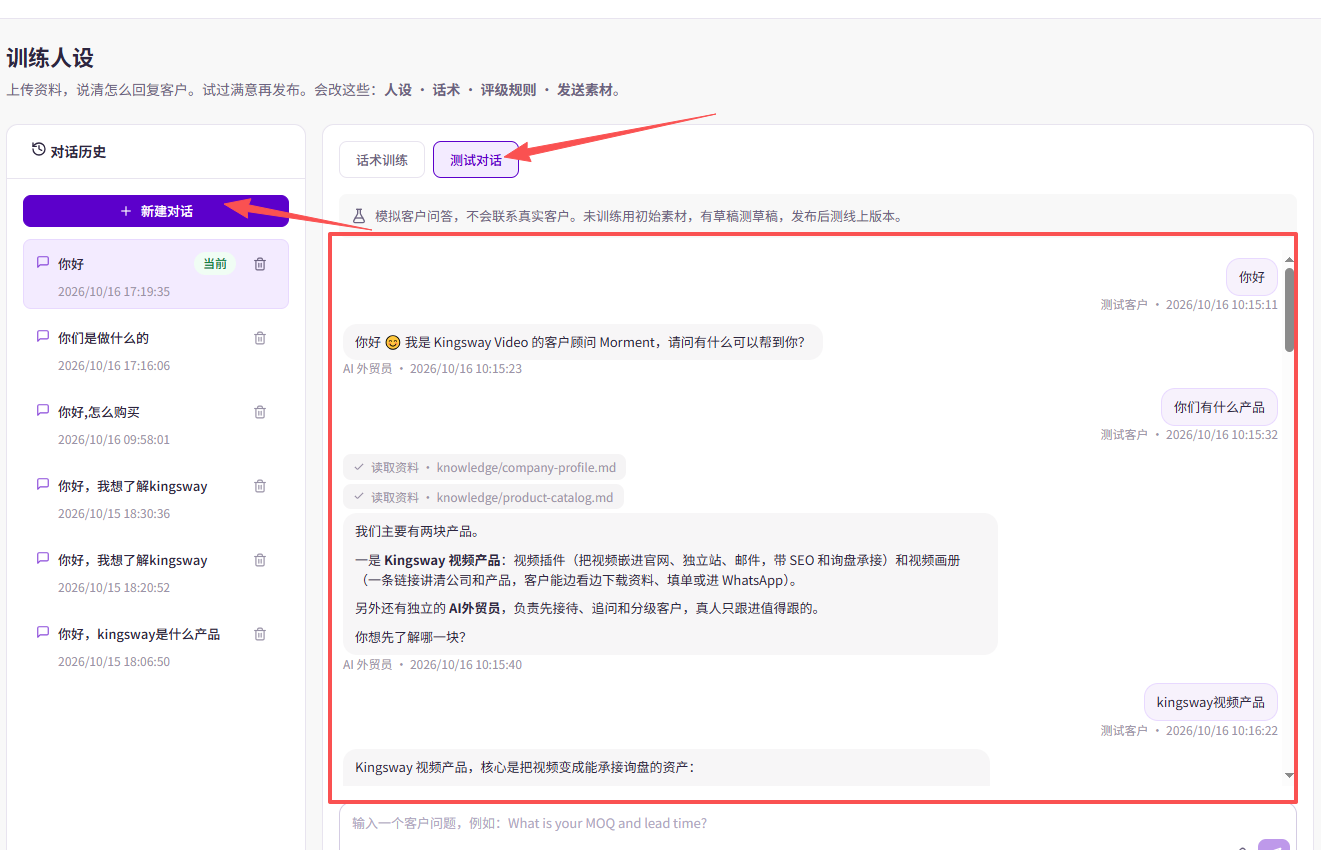Click the green 当前 badge
Image resolution: width=1321 pixels, height=850 pixels.
[215, 264]
